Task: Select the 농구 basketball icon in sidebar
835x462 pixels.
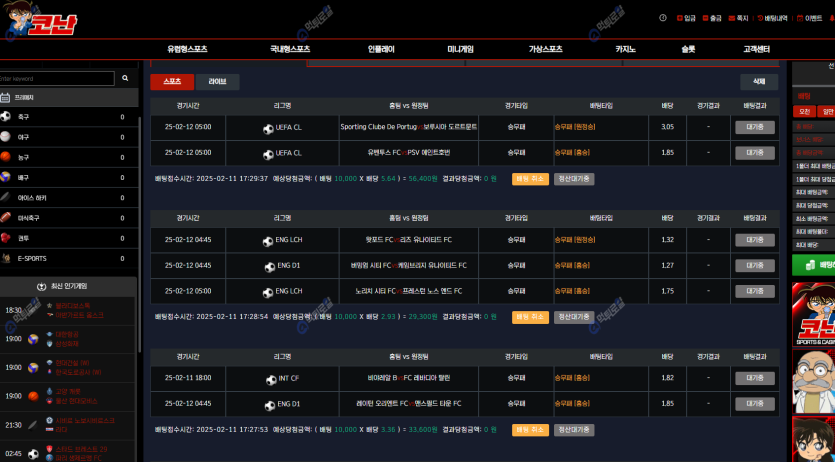Action: coord(6,157)
